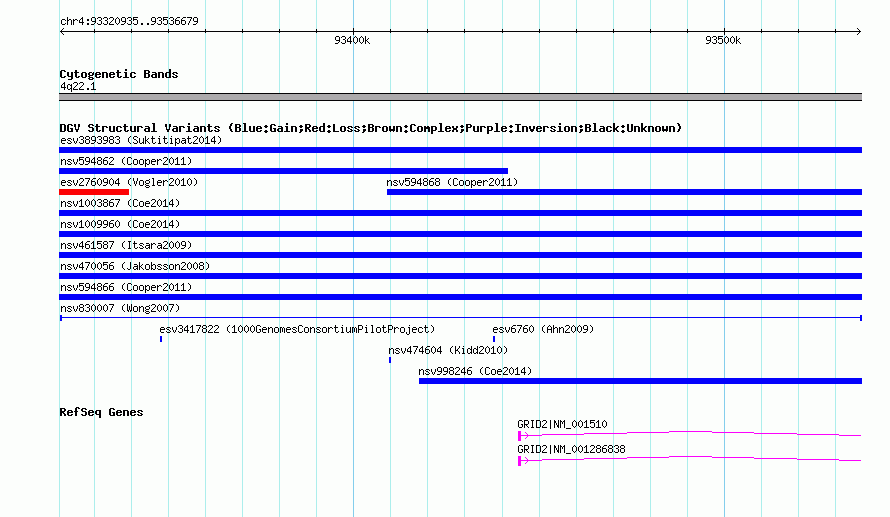The image size is (890, 517).
Task: Open the nsv470056 (Jakobsson2008) label
Action: click(x=135, y=266)
